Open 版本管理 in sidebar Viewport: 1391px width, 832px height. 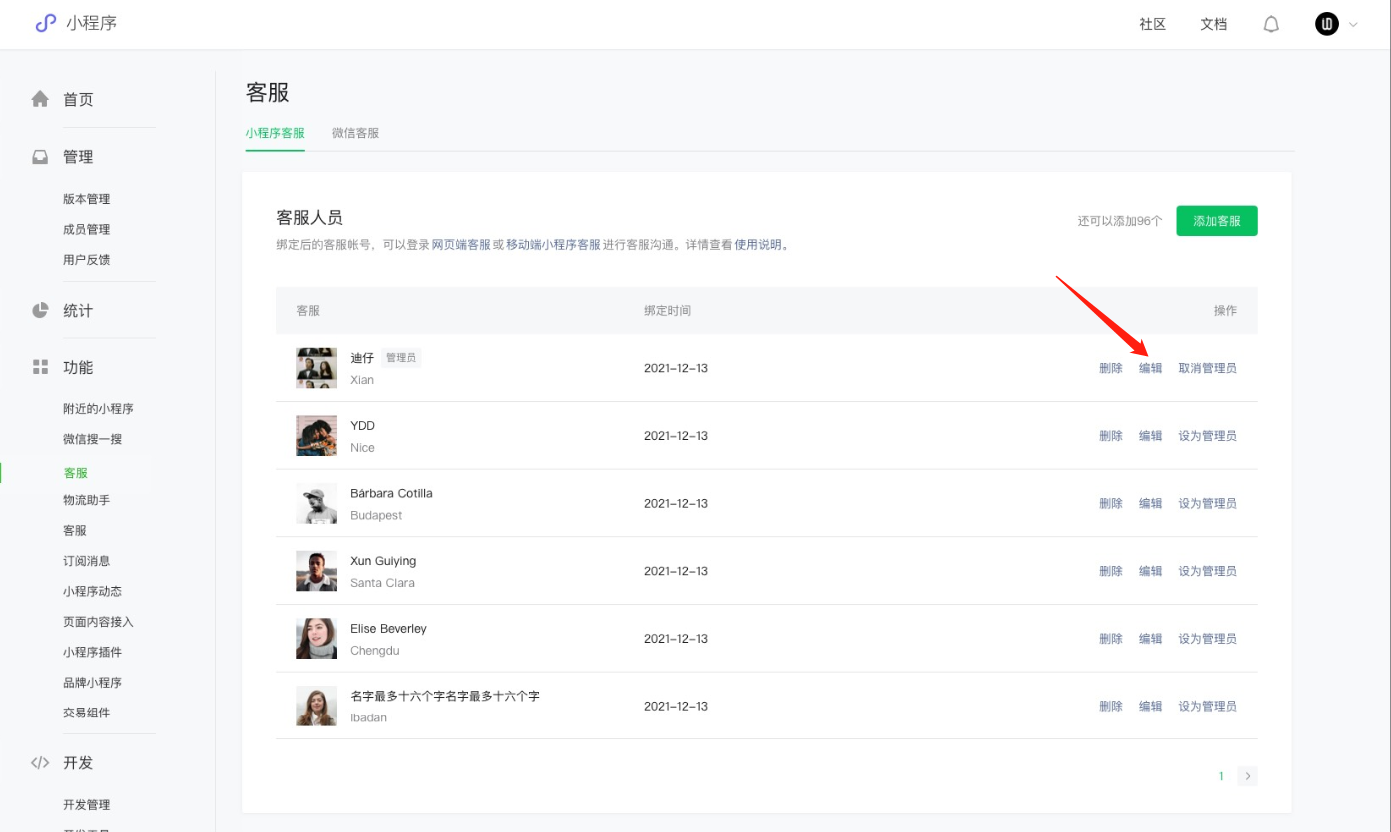click(x=86, y=199)
